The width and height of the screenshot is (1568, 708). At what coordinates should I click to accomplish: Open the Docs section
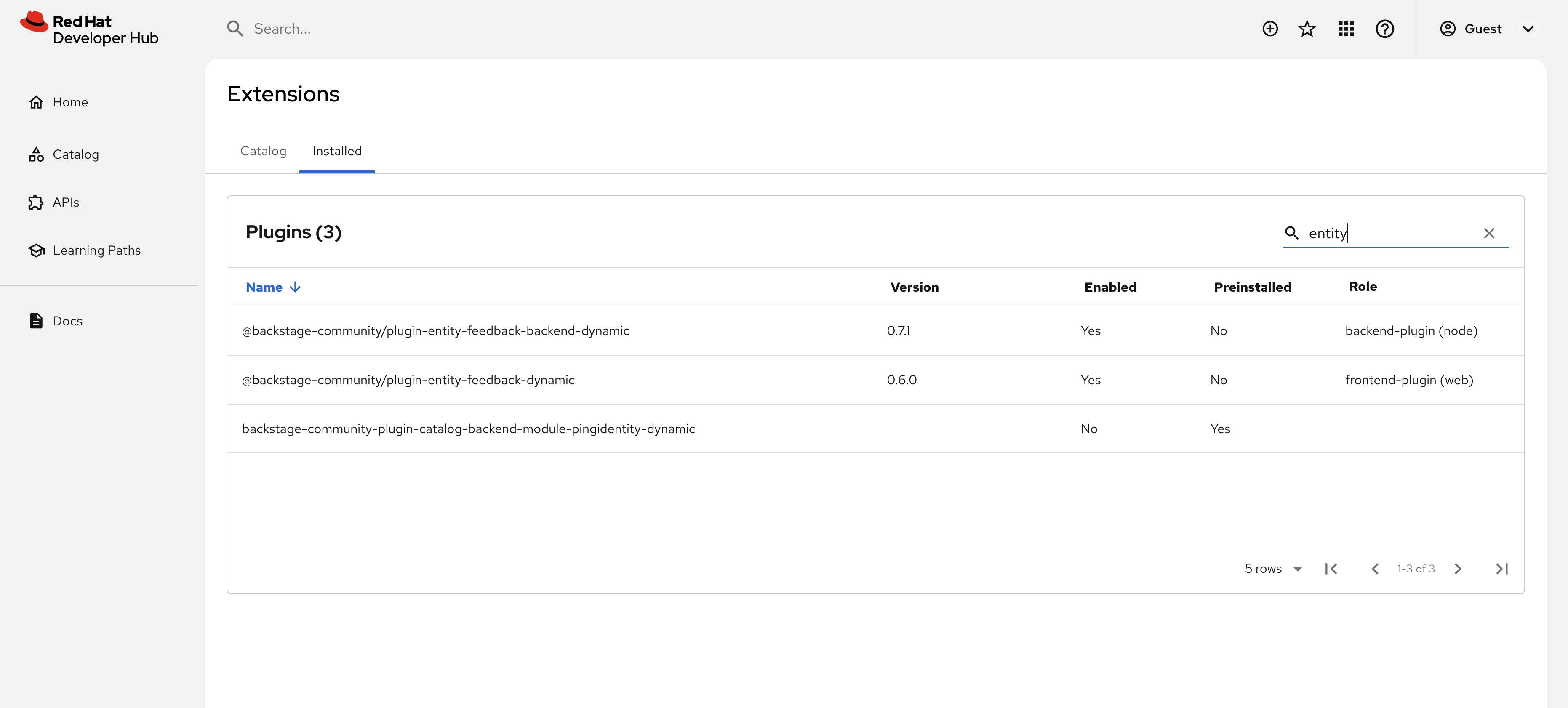pyautogui.click(x=67, y=320)
